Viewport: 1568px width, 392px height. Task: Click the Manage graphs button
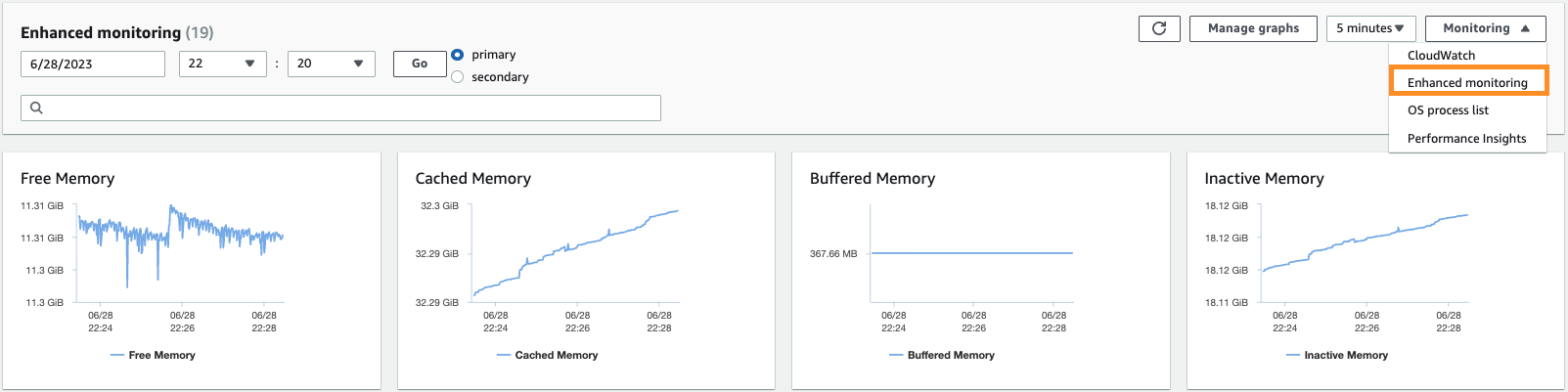[1253, 28]
